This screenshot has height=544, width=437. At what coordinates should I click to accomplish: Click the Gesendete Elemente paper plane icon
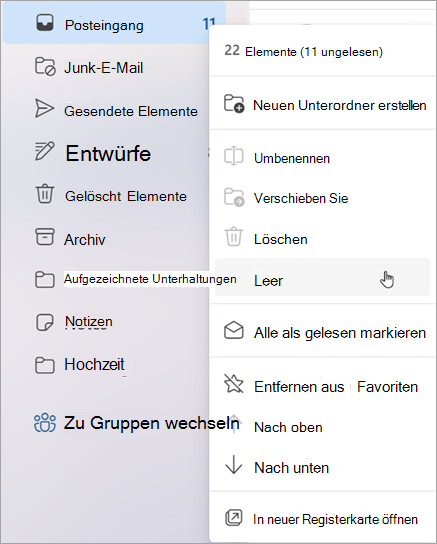point(44,108)
